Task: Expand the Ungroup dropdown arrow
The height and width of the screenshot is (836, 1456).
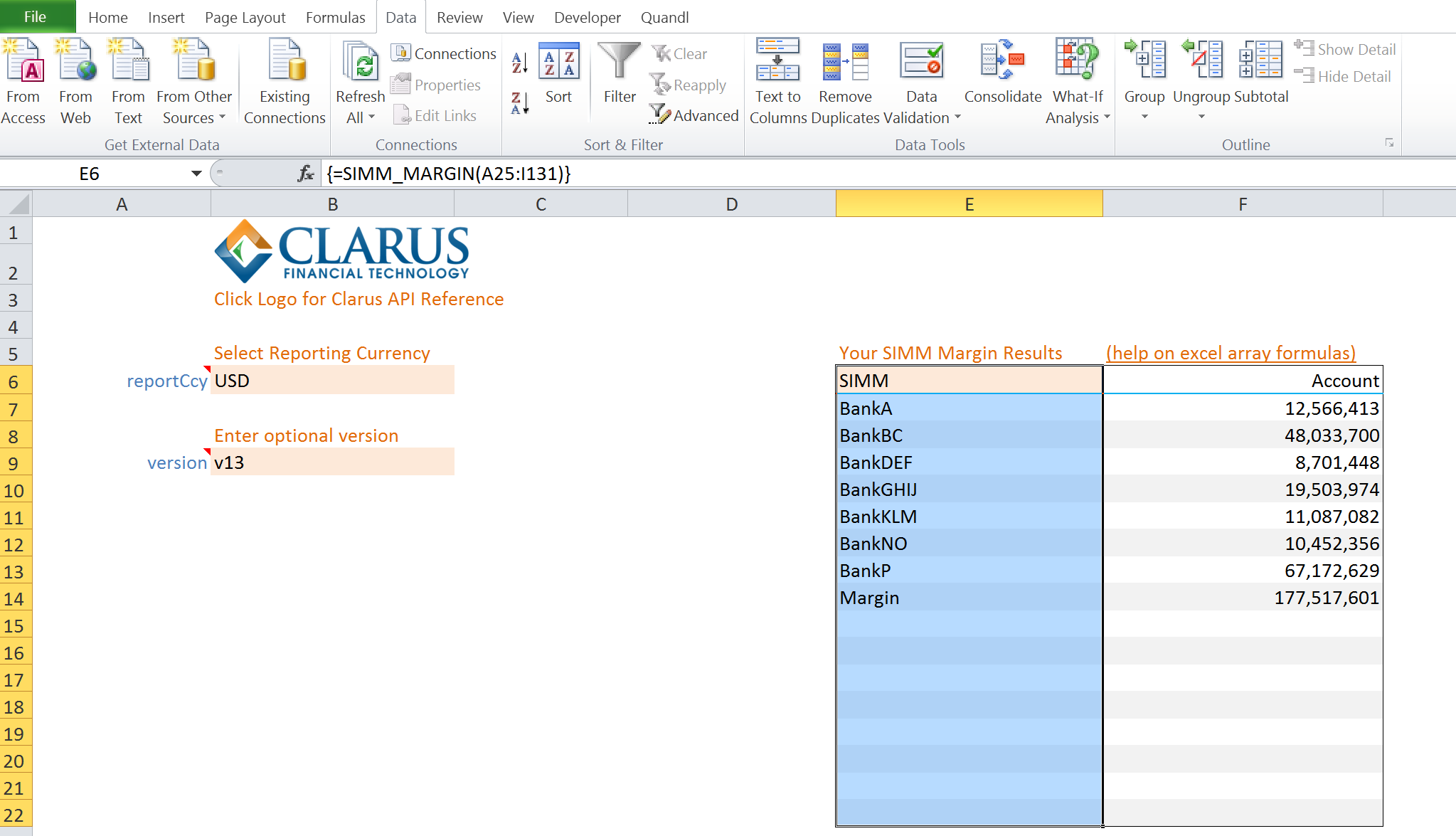Action: click(1201, 117)
